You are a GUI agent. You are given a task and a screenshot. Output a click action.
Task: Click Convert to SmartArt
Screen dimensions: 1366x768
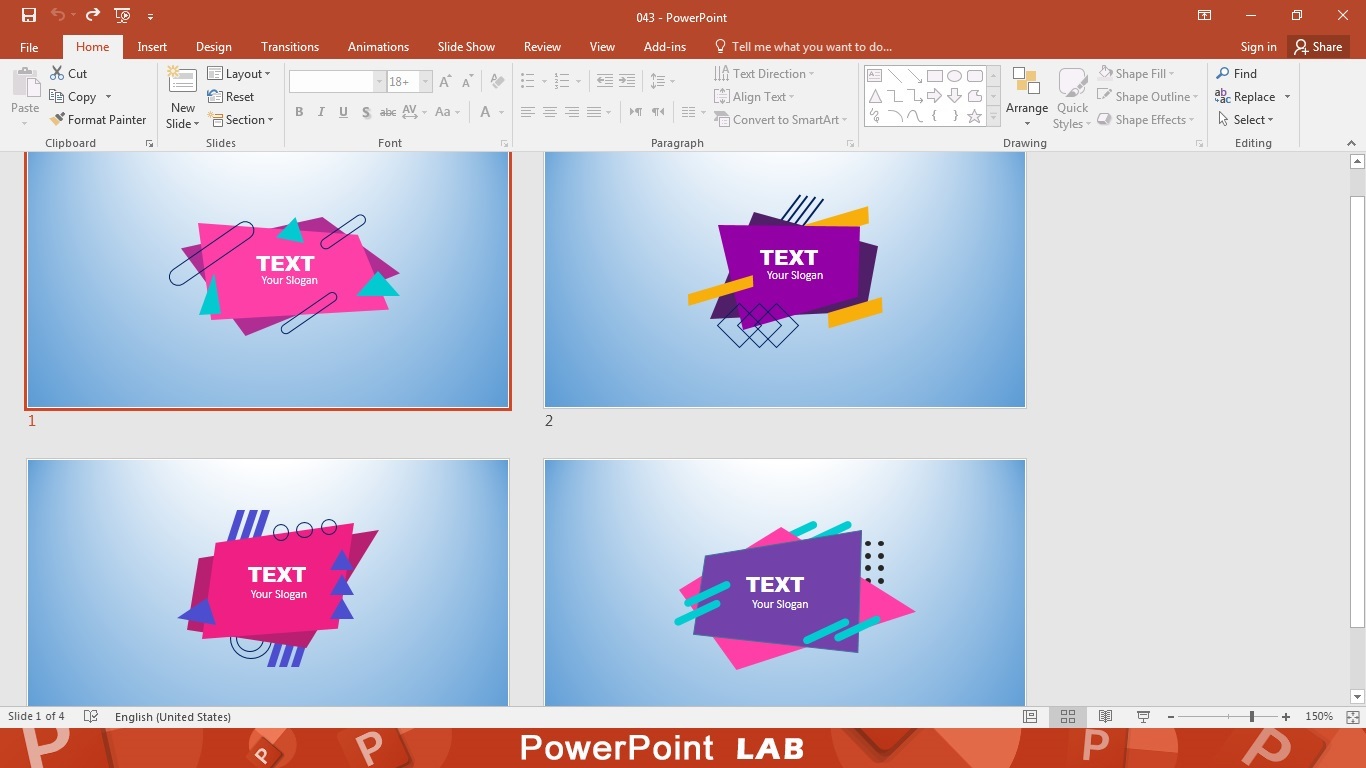click(x=781, y=119)
